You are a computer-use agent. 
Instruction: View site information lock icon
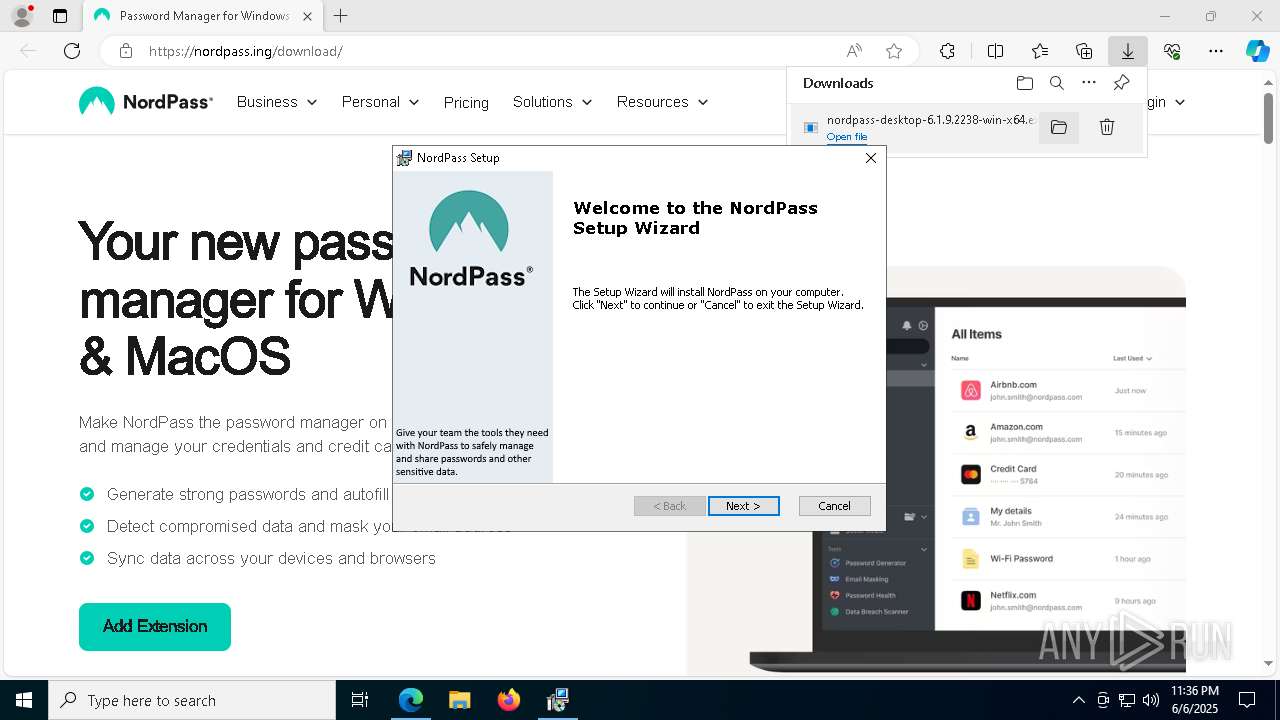(x=126, y=51)
